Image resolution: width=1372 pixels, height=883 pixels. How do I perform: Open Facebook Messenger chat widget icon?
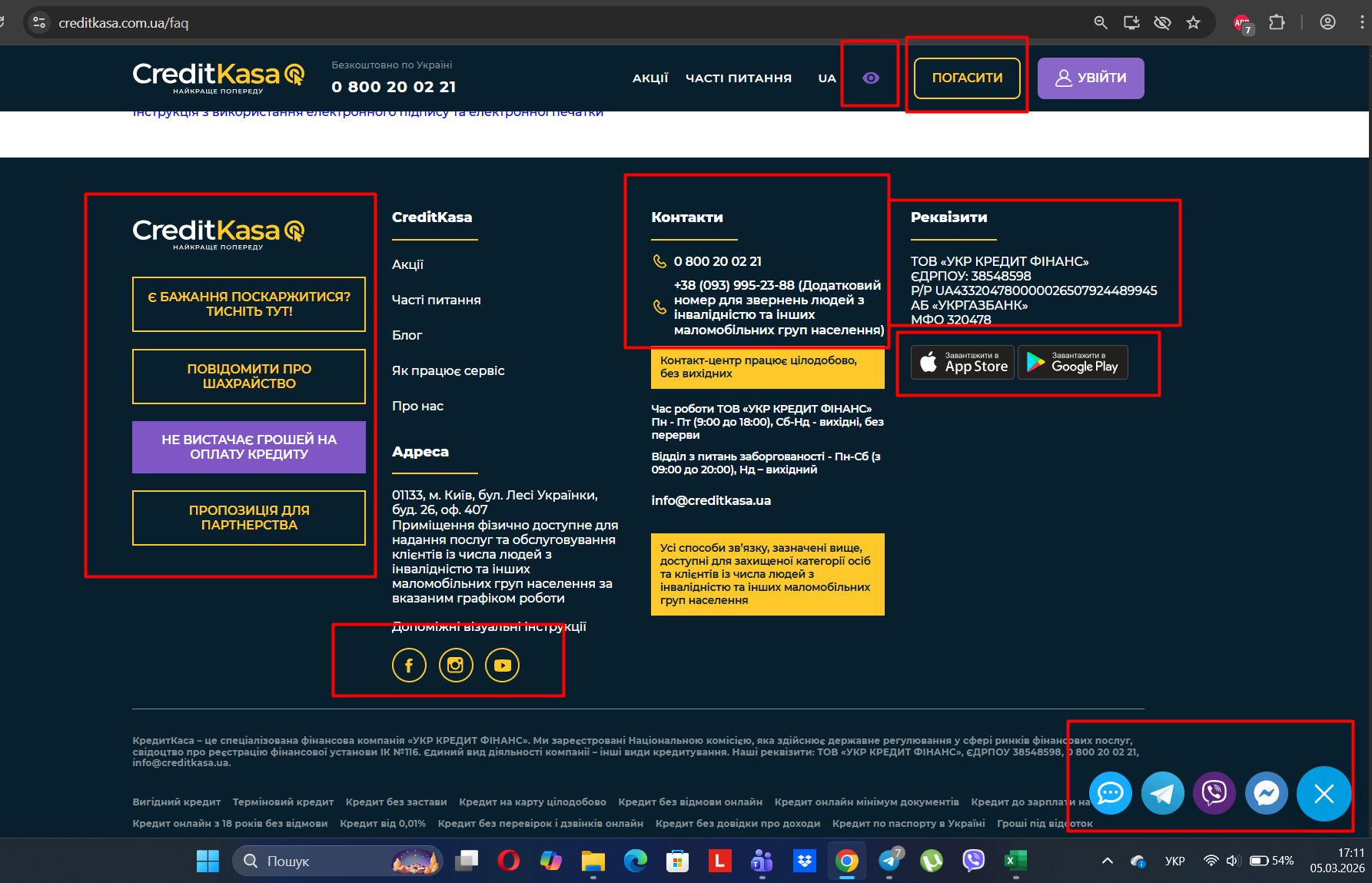point(1267,793)
